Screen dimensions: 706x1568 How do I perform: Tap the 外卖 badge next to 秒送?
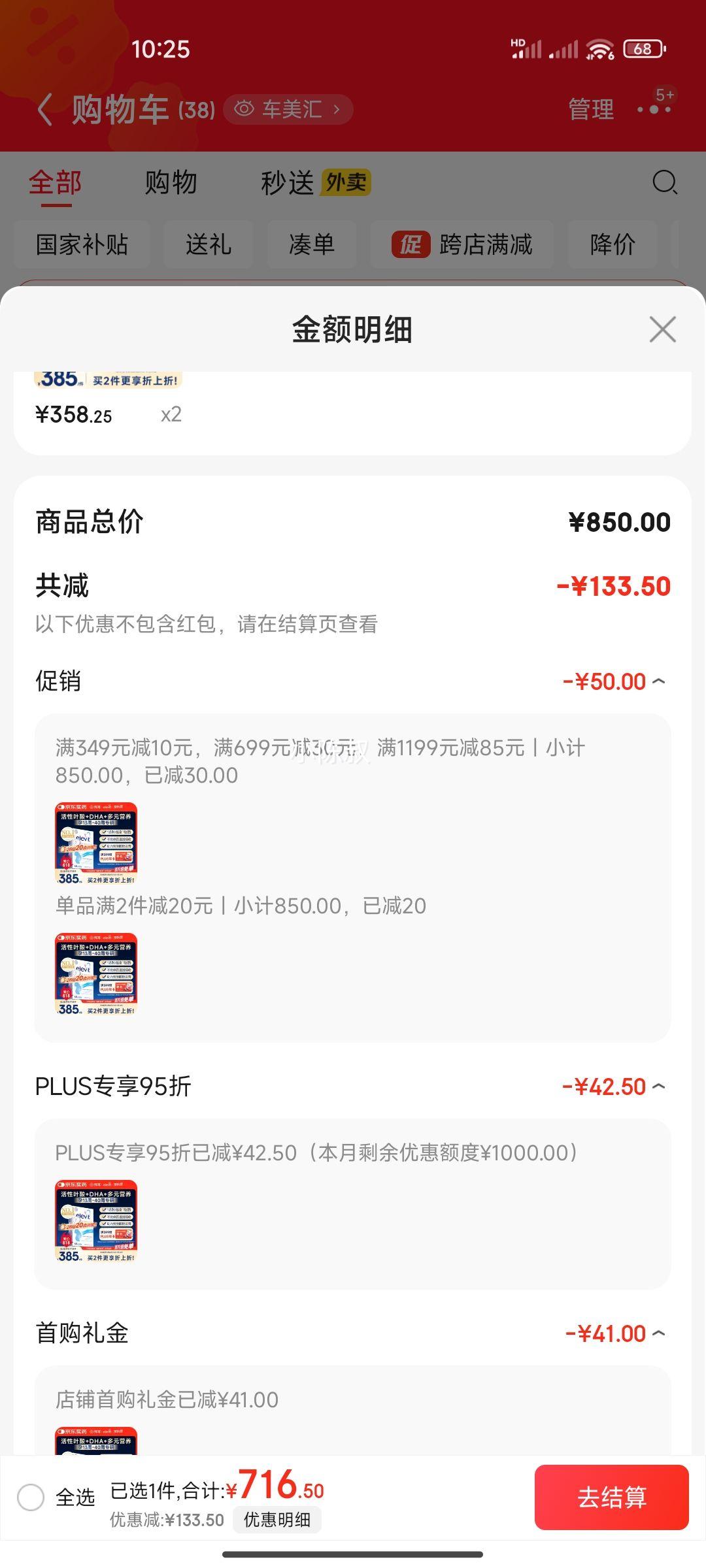pos(345,182)
